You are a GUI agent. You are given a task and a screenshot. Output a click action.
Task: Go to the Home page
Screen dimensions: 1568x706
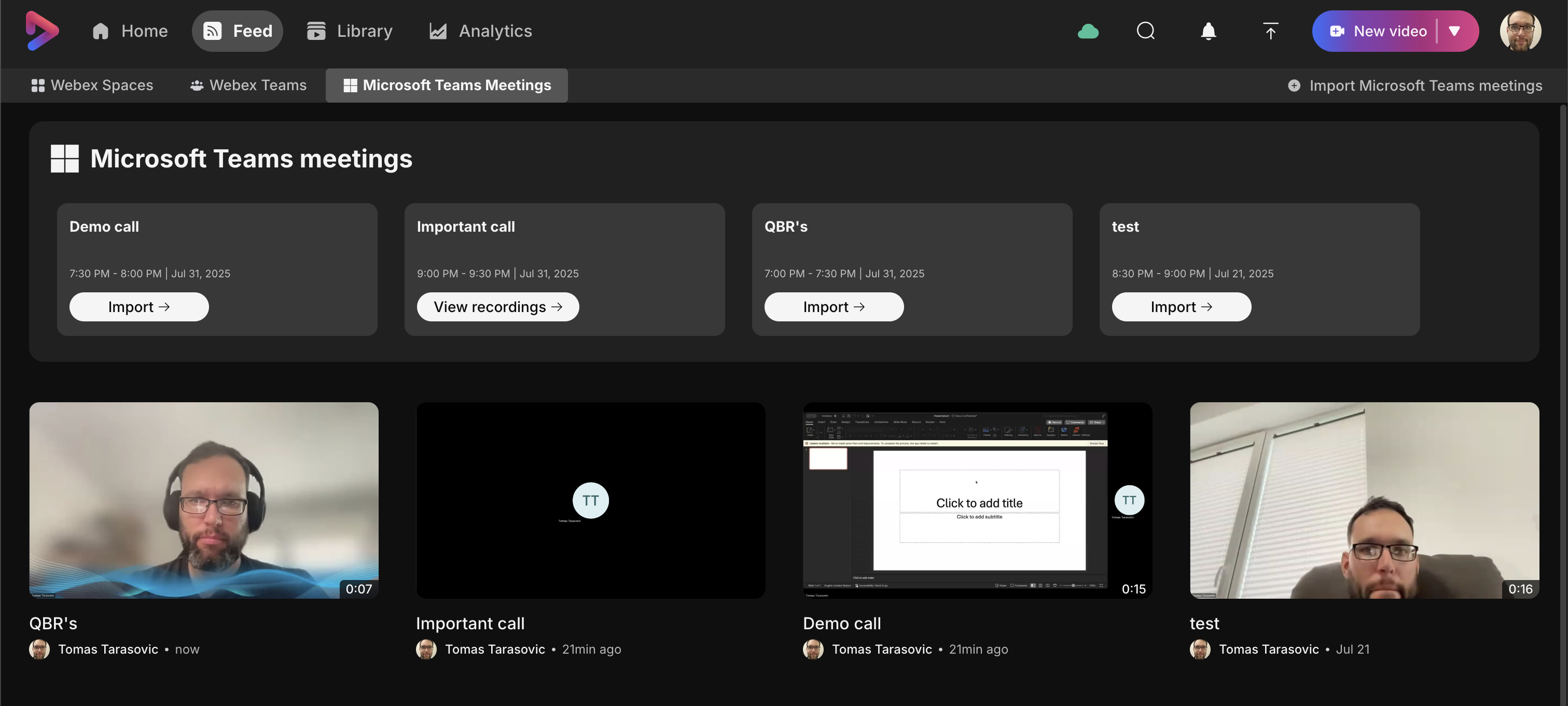point(130,31)
